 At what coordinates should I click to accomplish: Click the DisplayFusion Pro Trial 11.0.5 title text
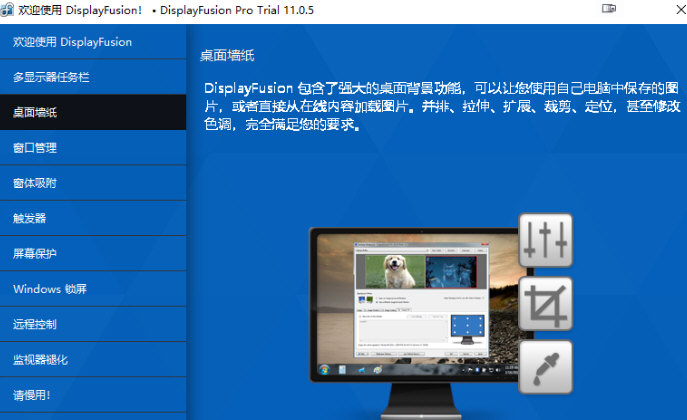click(x=237, y=10)
